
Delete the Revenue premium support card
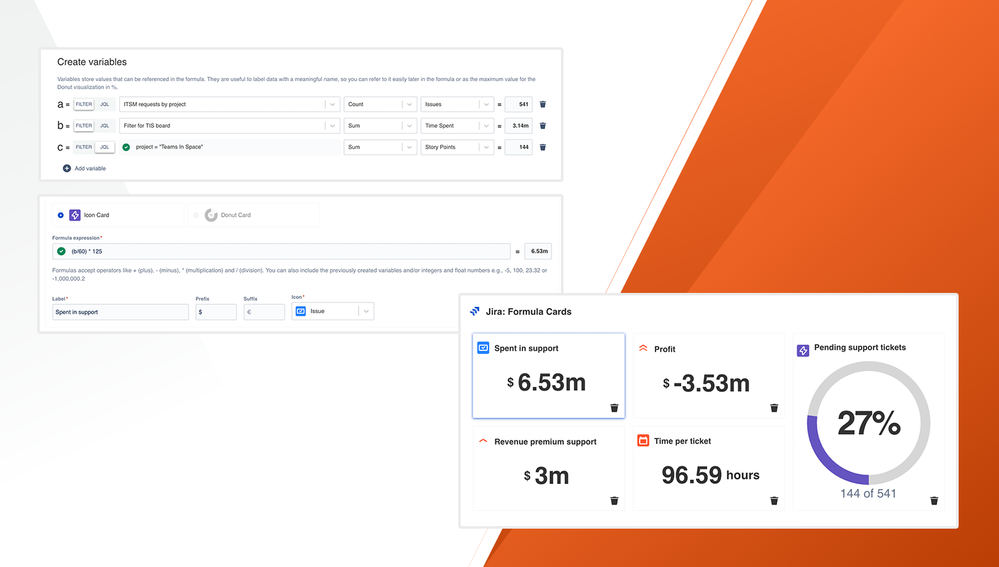pyautogui.click(x=614, y=501)
